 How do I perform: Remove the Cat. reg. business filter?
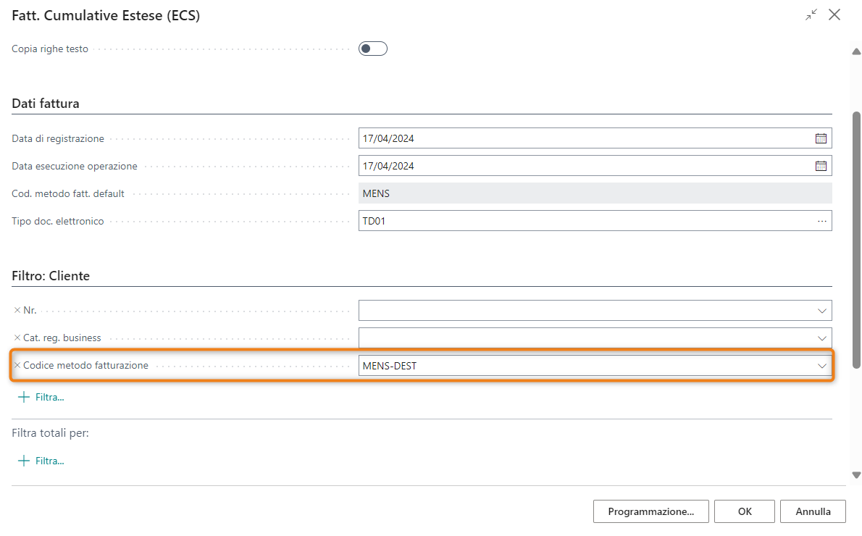pos(17,338)
